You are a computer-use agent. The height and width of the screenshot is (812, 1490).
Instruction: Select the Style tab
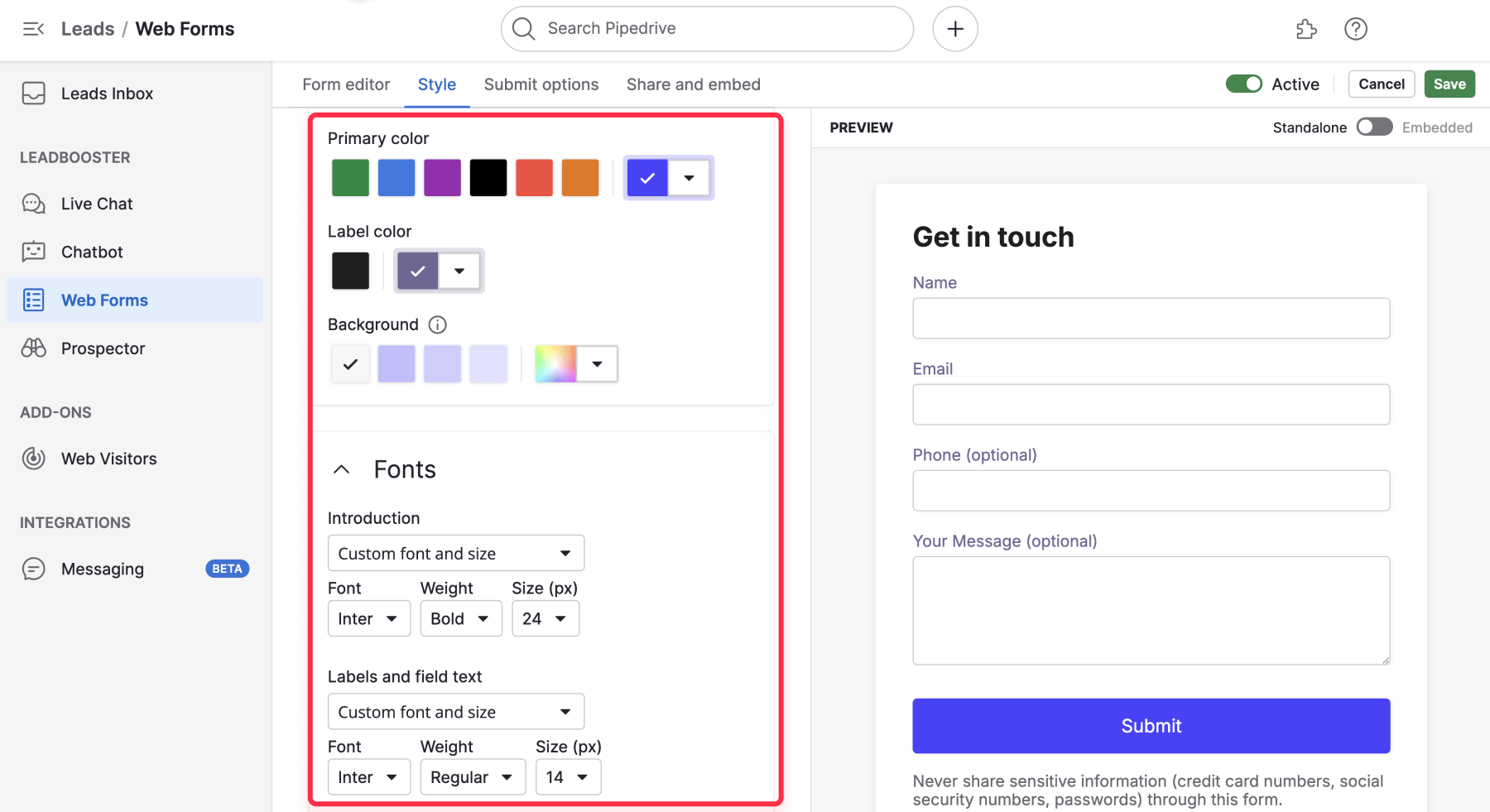(x=437, y=84)
